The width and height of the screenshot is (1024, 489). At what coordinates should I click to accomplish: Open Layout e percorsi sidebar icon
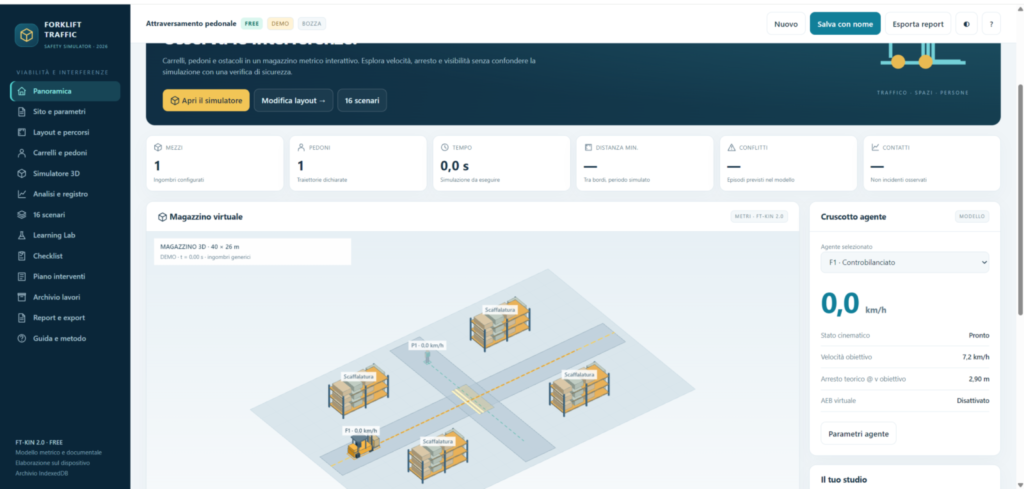pos(22,133)
